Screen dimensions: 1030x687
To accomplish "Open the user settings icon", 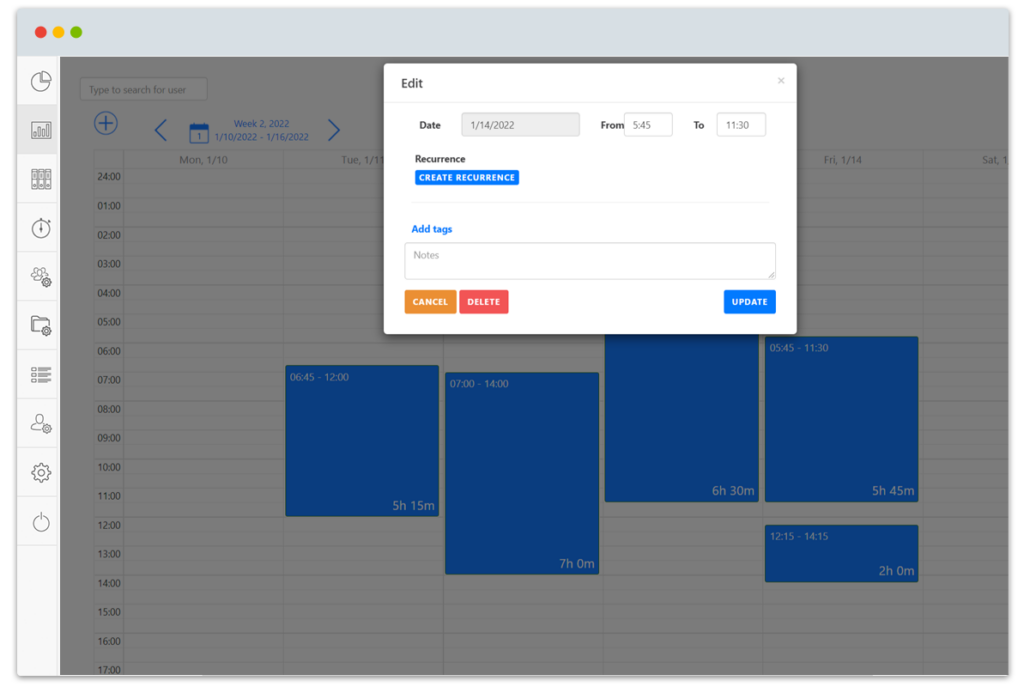I will pos(41,424).
